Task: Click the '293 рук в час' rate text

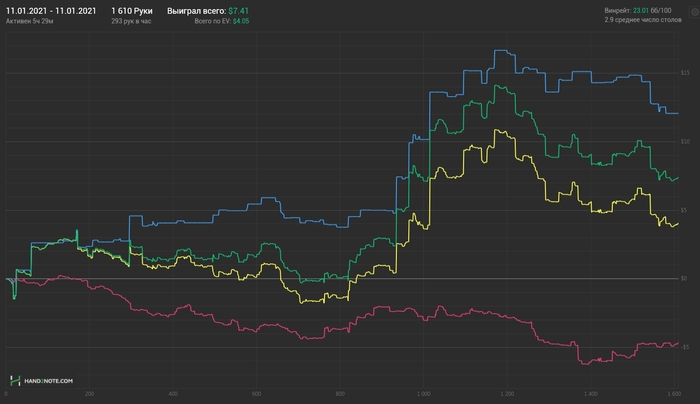Action: point(131,21)
